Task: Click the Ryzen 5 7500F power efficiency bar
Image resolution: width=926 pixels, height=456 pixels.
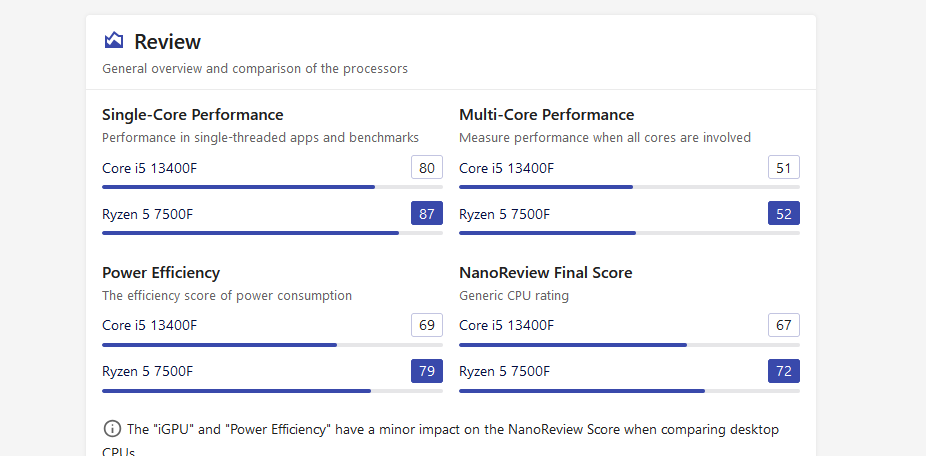Action: tap(272, 391)
